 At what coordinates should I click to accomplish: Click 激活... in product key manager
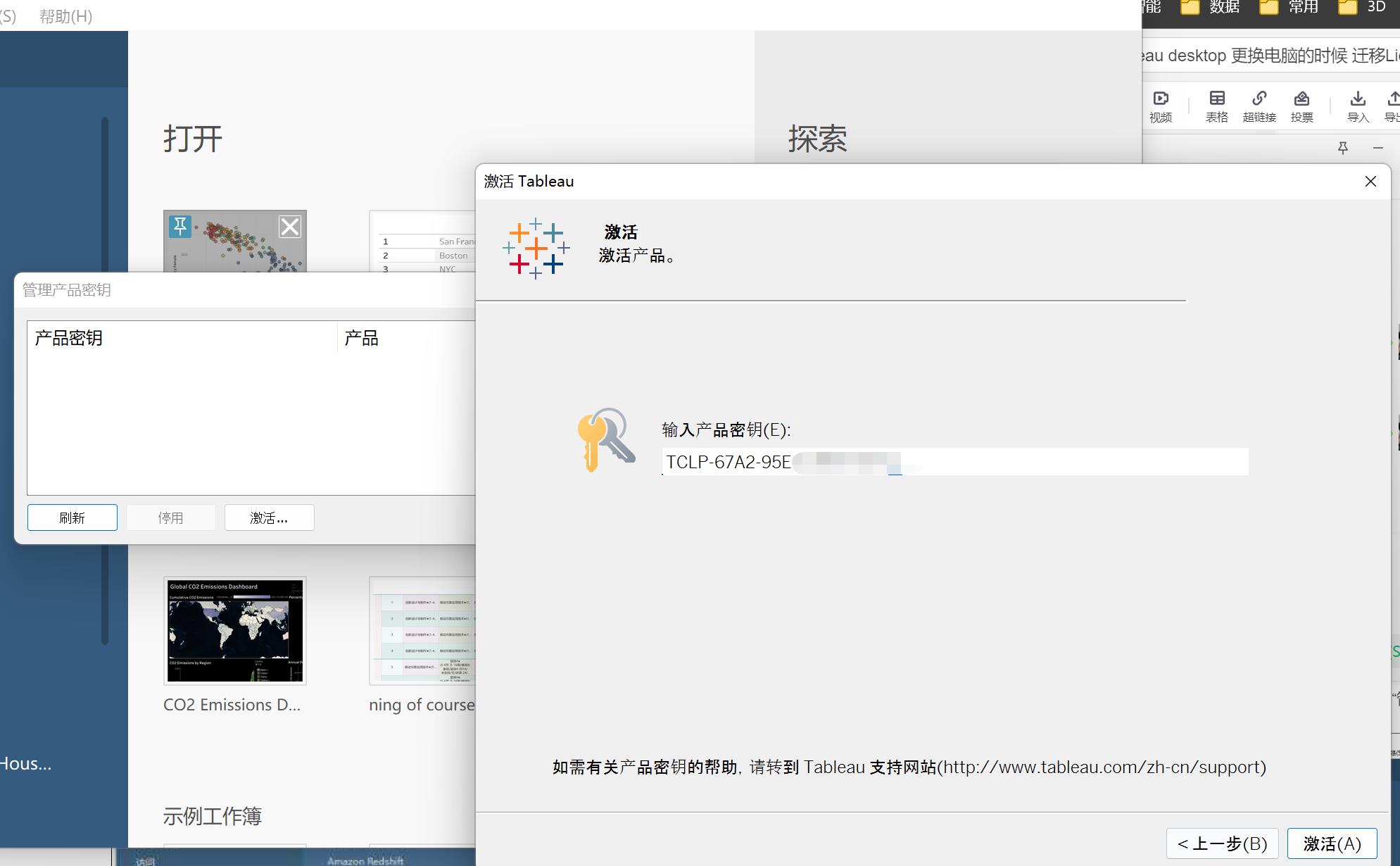[x=269, y=517]
